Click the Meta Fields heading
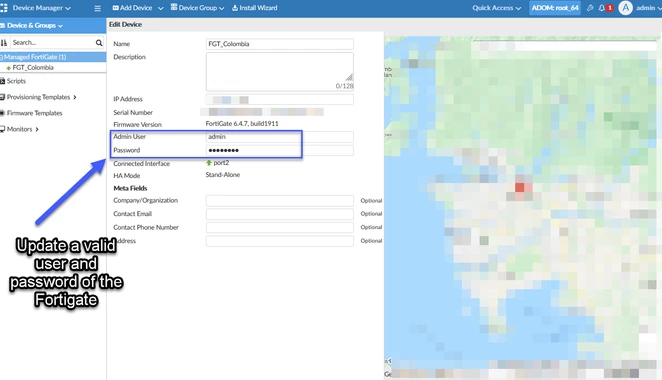Viewport: 662px width, 380px height. (x=130, y=188)
